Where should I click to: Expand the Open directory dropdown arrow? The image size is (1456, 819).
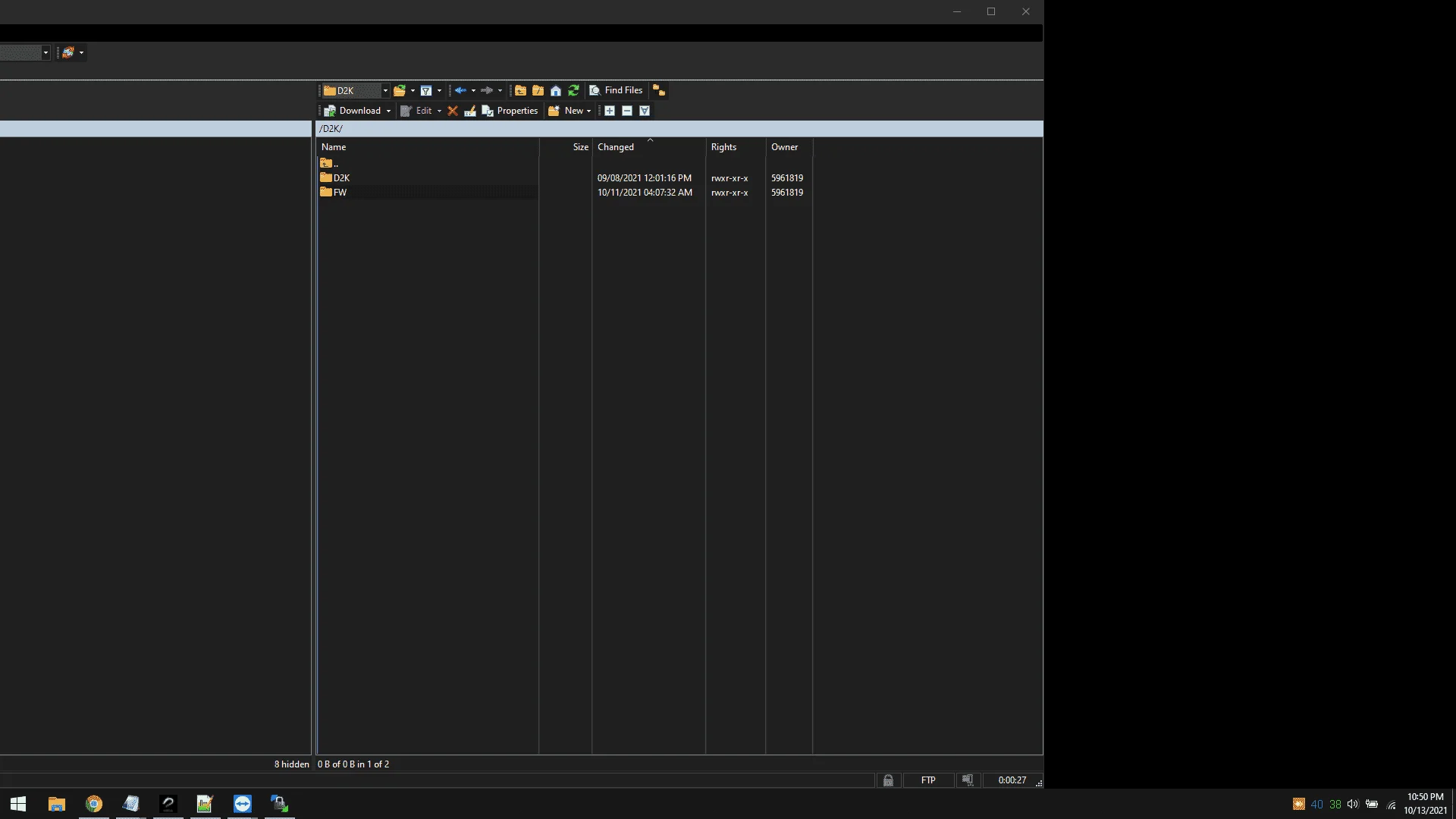[413, 91]
